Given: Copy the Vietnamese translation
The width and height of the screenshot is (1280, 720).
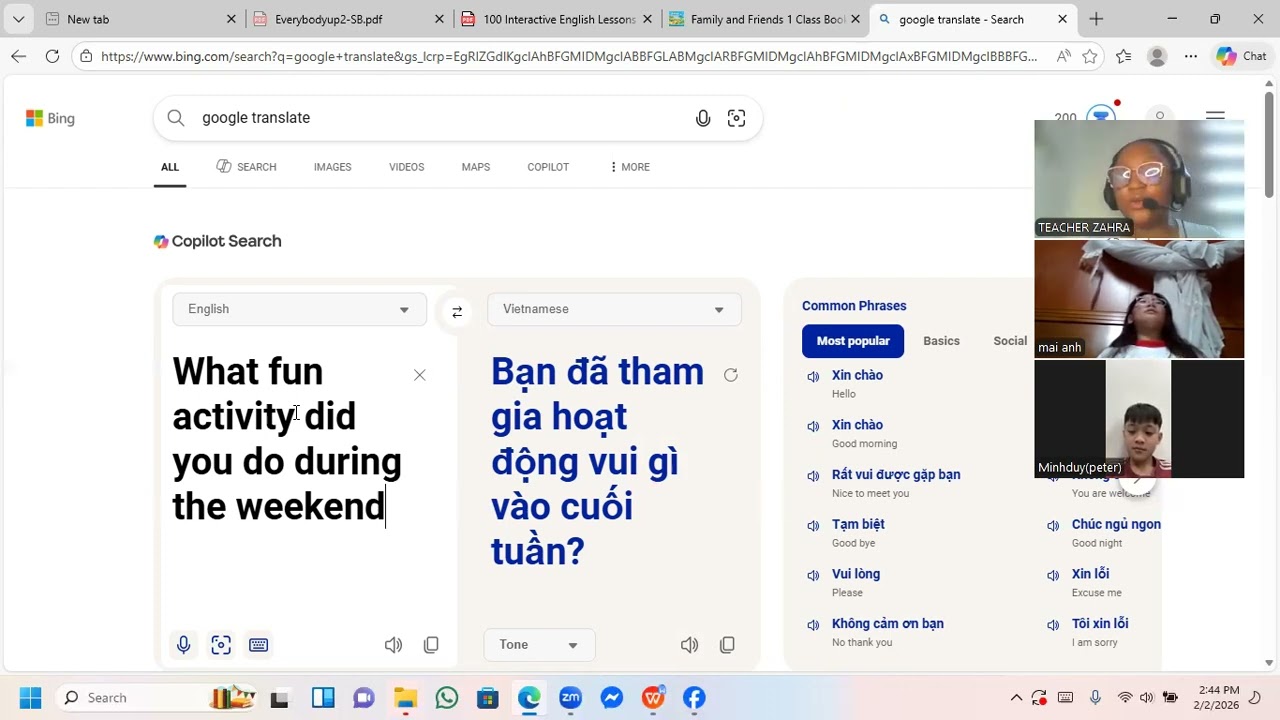Looking at the screenshot, I should click(727, 645).
